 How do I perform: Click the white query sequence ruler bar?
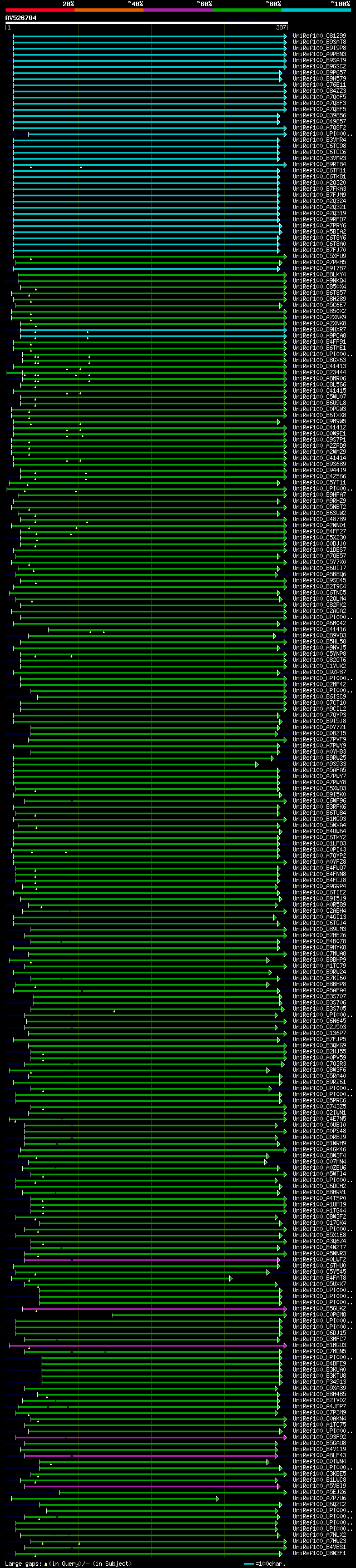(146, 22)
